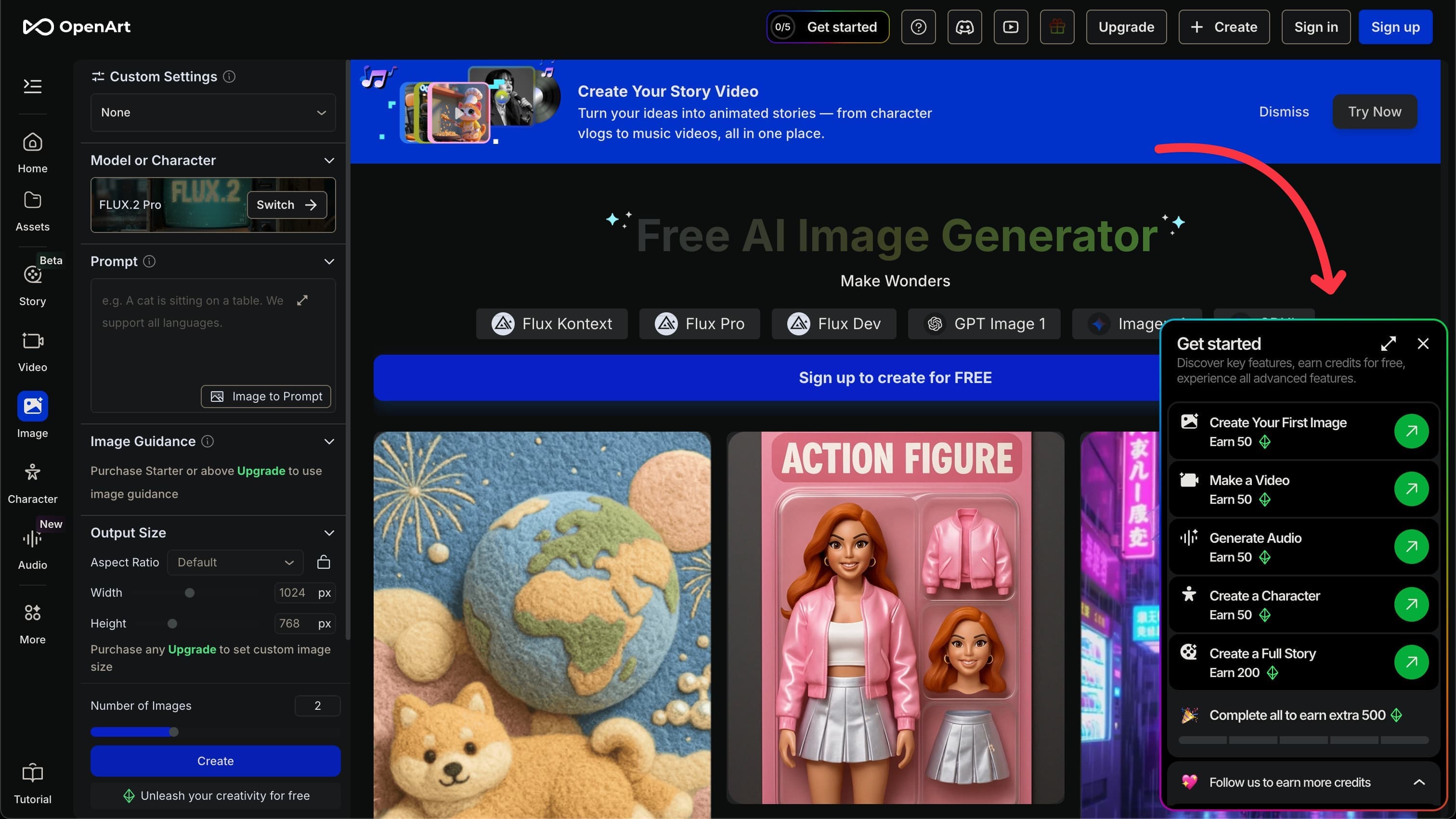Collapse the Image Guidance section

329,441
